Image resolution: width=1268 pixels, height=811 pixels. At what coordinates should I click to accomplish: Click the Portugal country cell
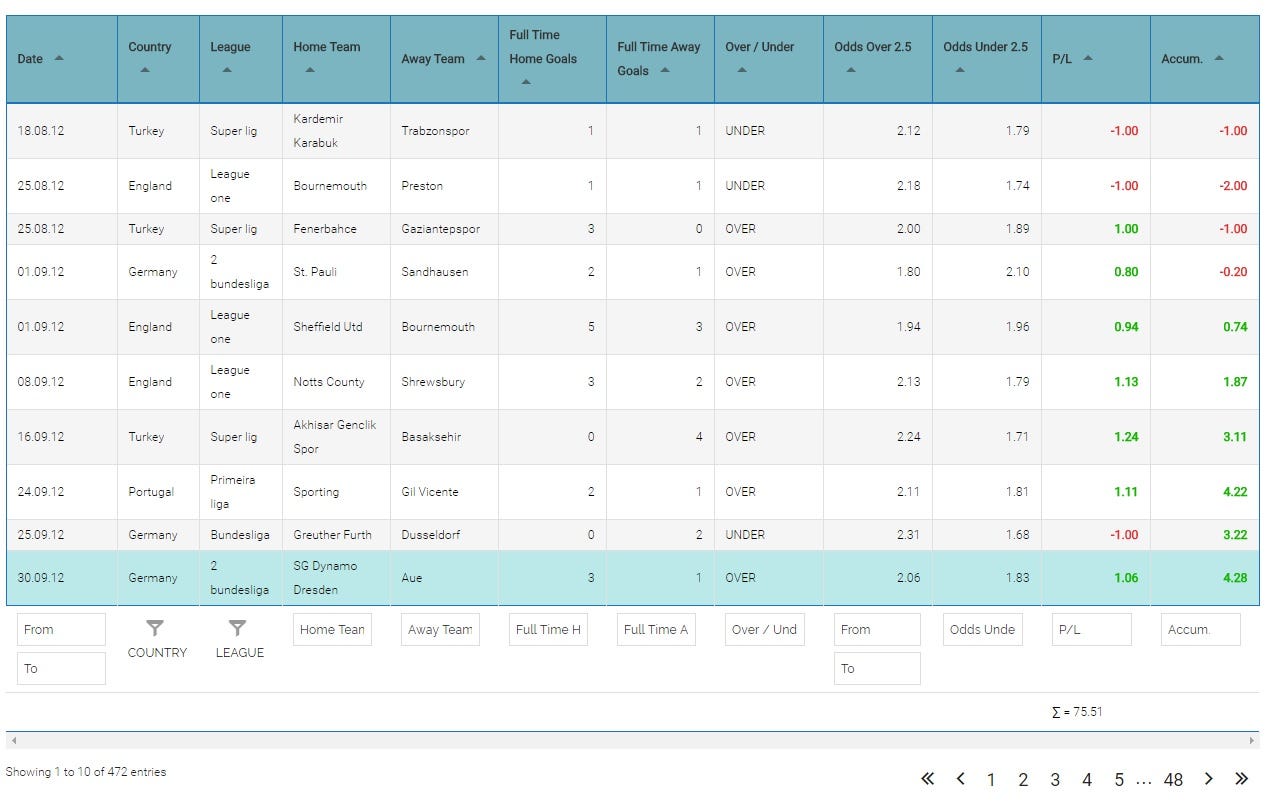click(x=158, y=491)
